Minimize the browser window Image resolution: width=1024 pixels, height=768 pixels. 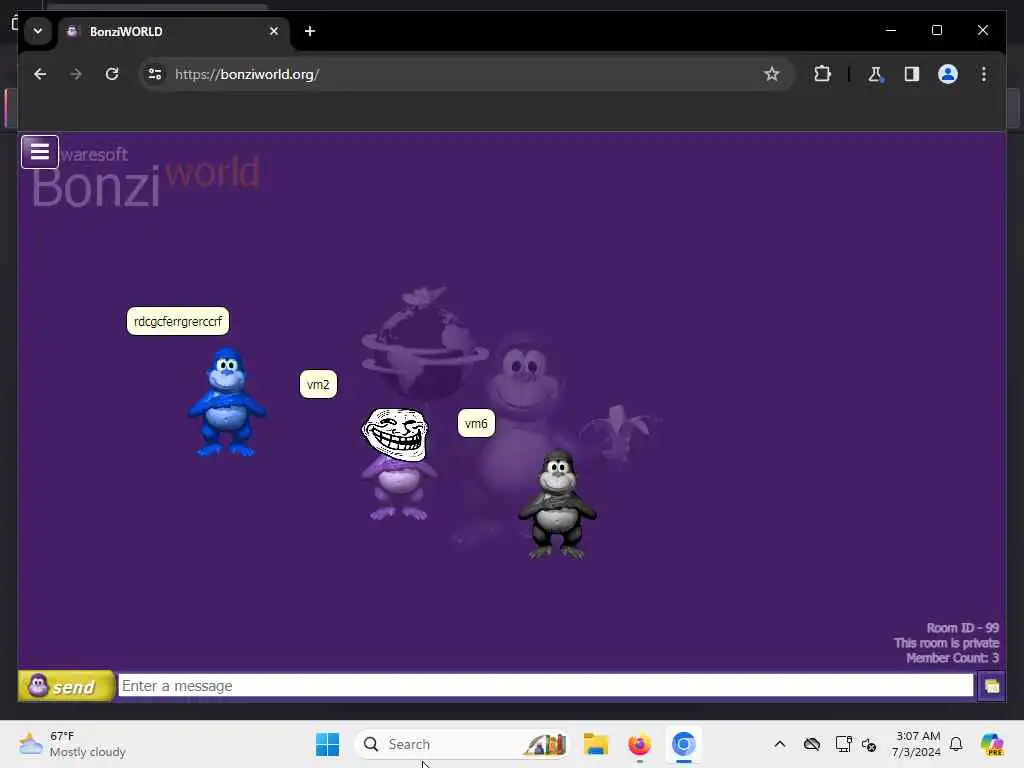coord(891,30)
